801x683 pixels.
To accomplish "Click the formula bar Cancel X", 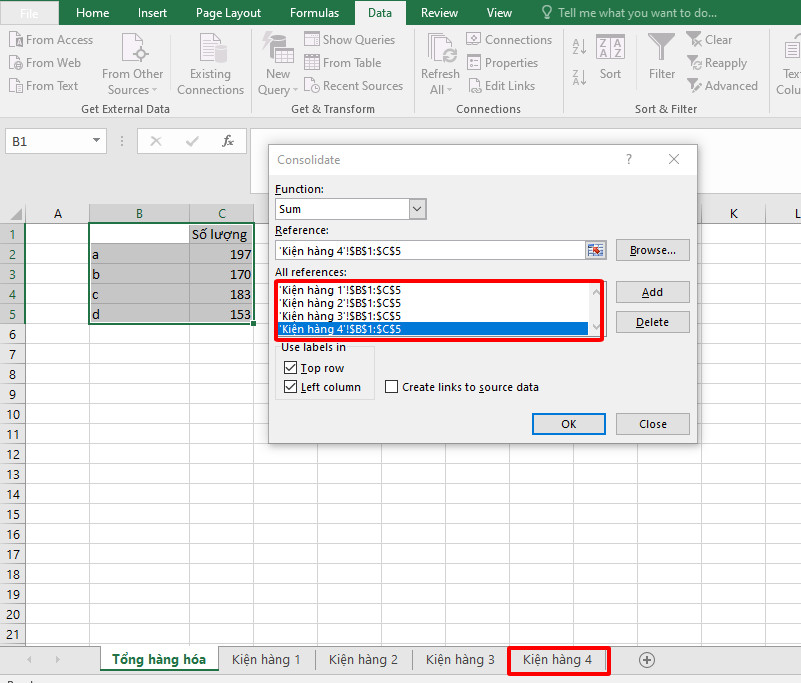I will tap(156, 141).
